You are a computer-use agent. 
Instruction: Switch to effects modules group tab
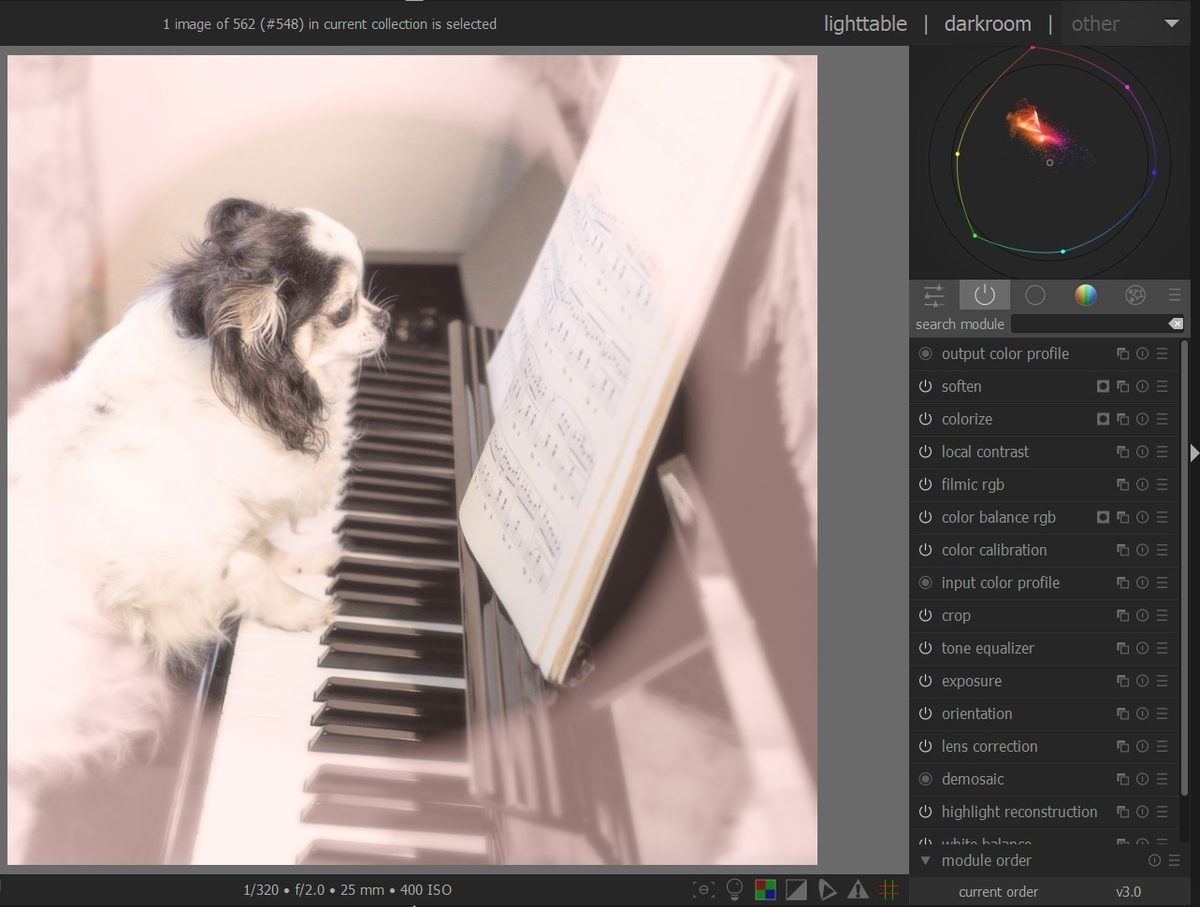(x=1135, y=295)
